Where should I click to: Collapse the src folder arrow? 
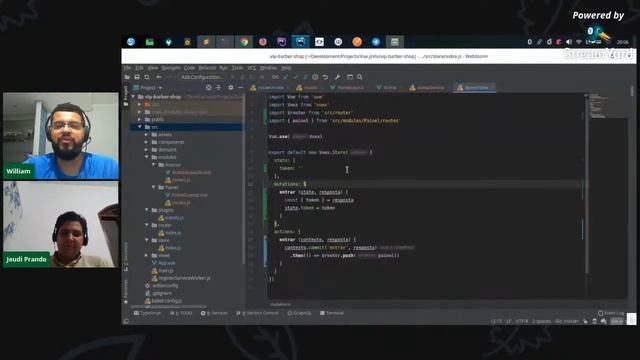[x=140, y=127]
